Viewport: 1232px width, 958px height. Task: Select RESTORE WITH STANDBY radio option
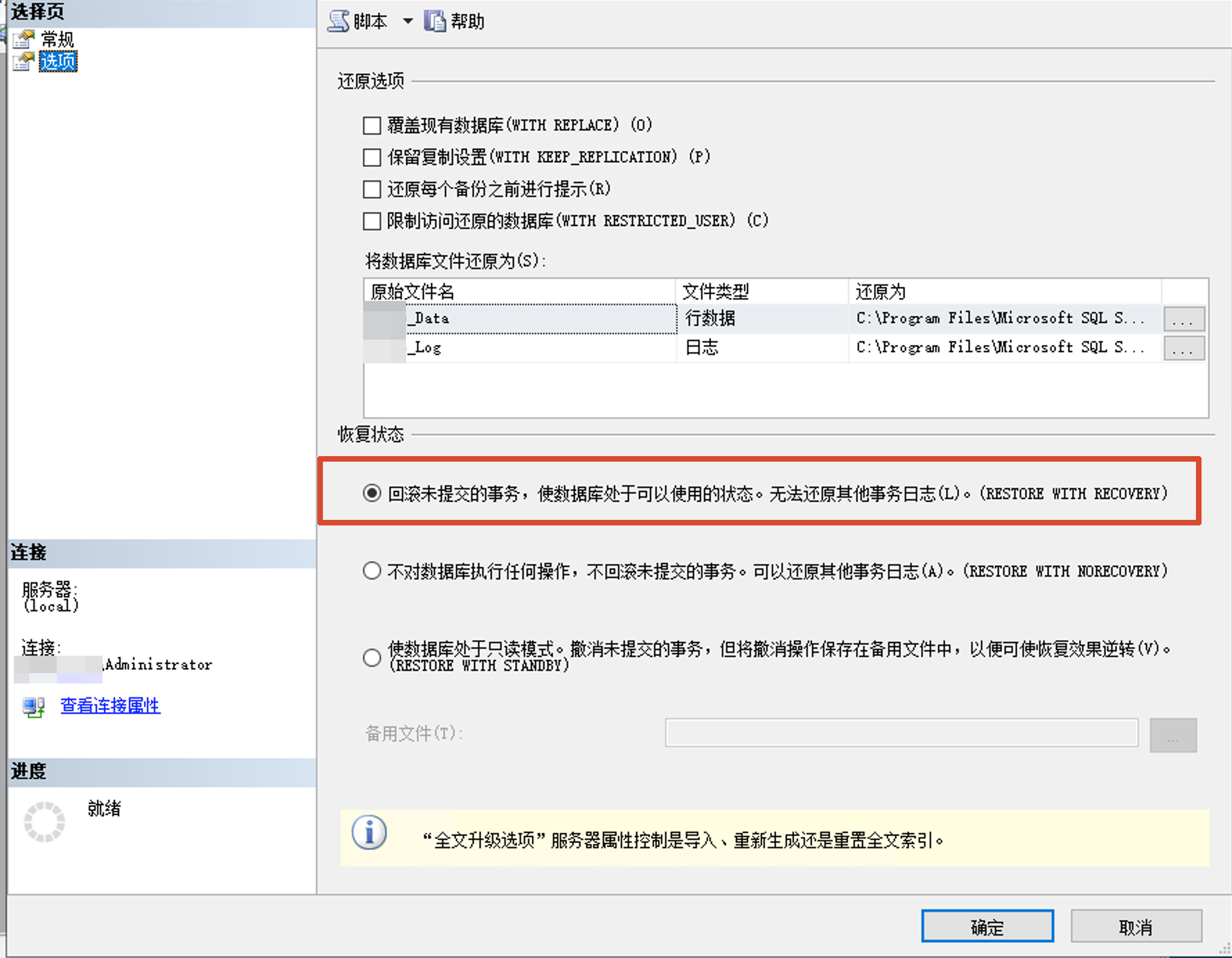point(372,657)
